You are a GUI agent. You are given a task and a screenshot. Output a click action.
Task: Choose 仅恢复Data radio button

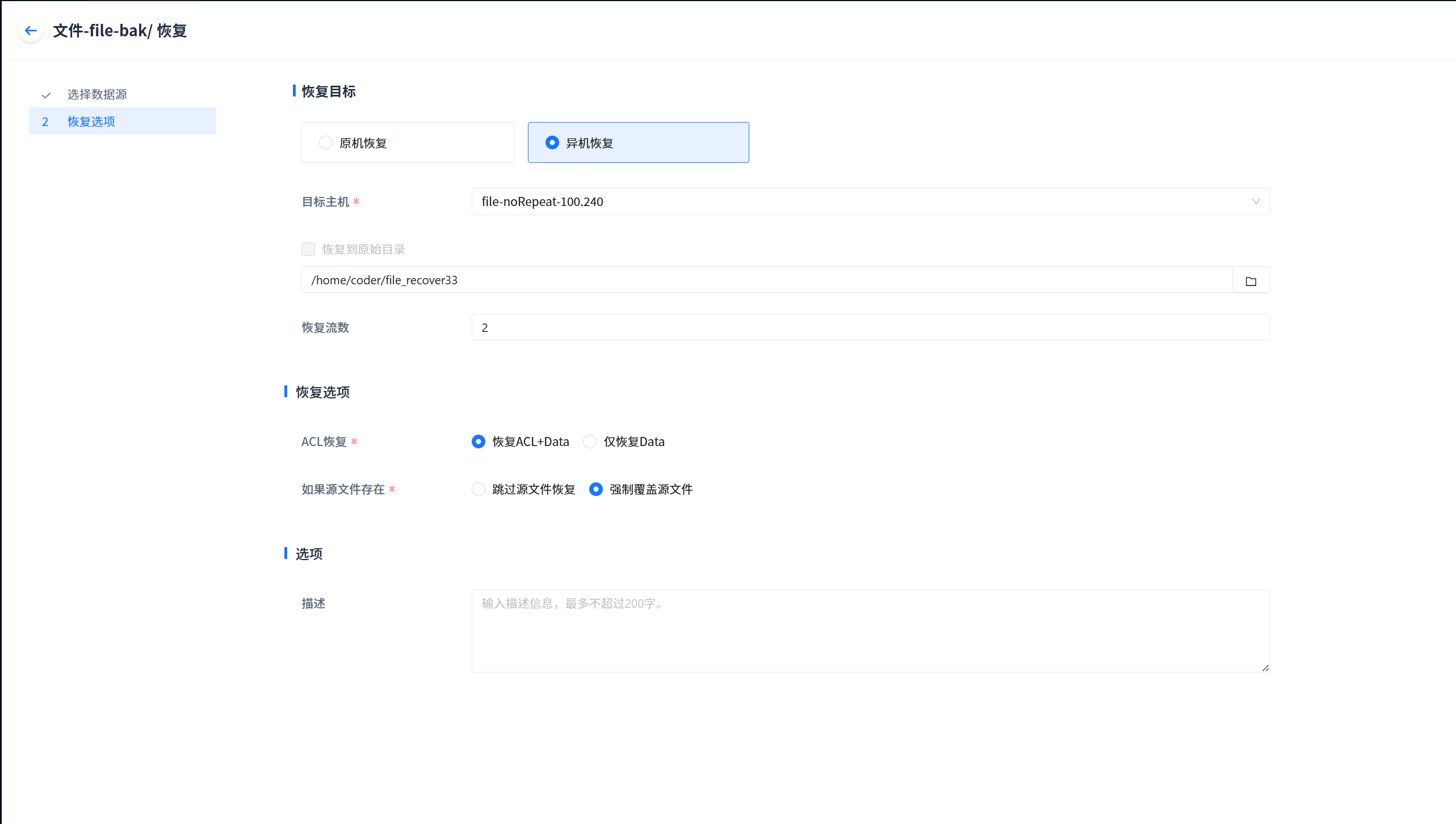(590, 442)
